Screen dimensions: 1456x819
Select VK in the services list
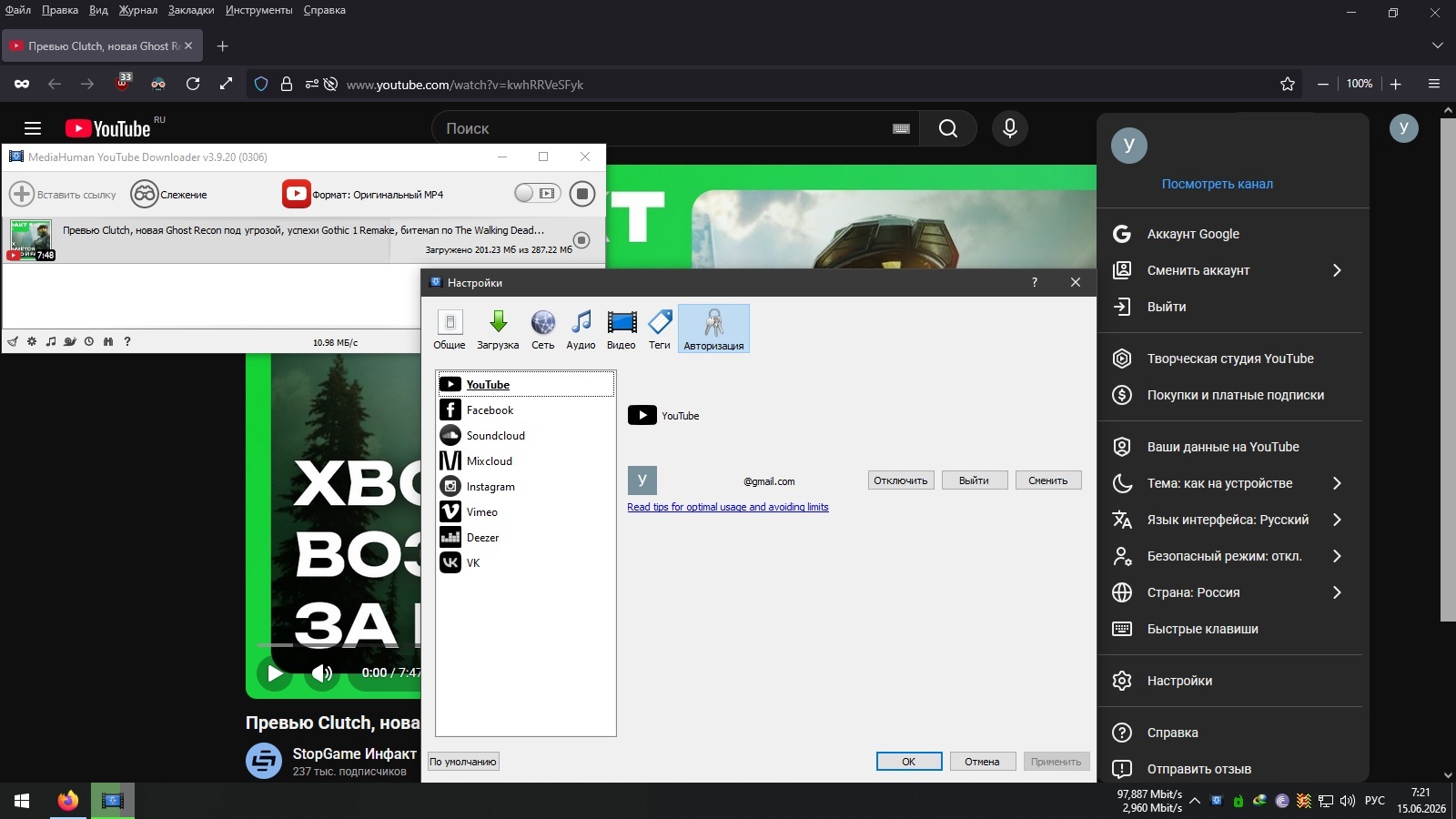[x=525, y=562]
